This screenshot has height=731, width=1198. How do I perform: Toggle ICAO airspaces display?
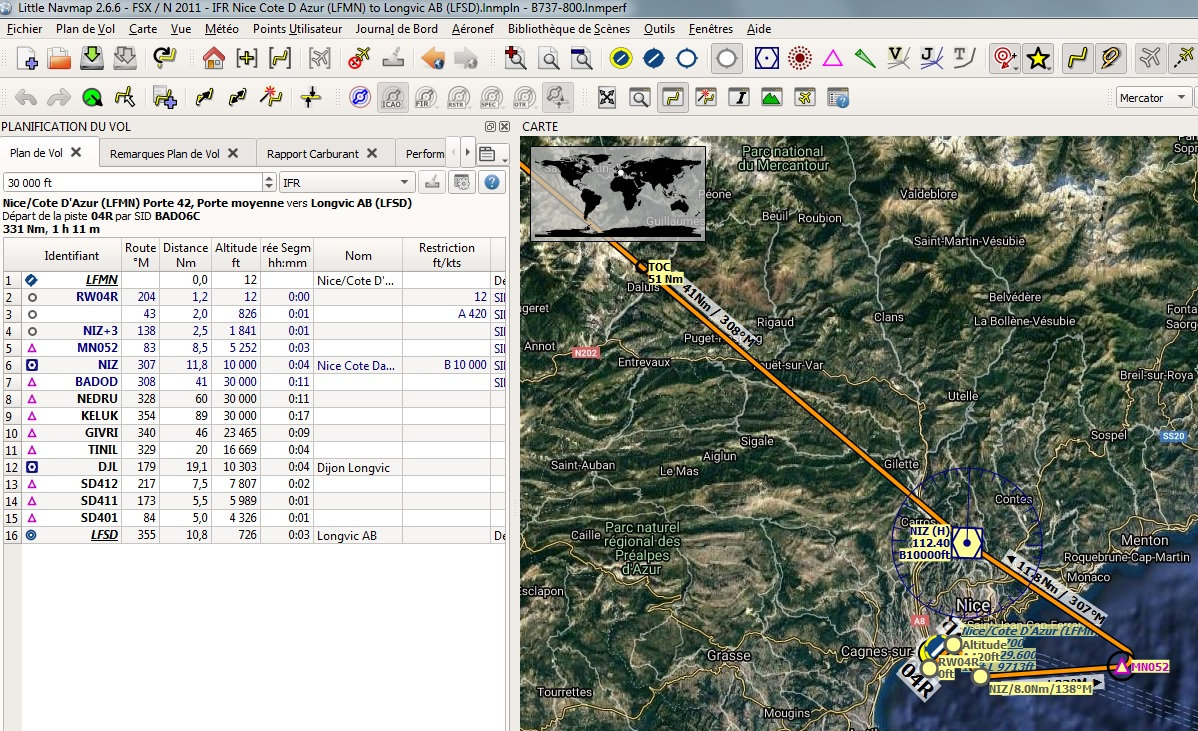tap(392, 97)
